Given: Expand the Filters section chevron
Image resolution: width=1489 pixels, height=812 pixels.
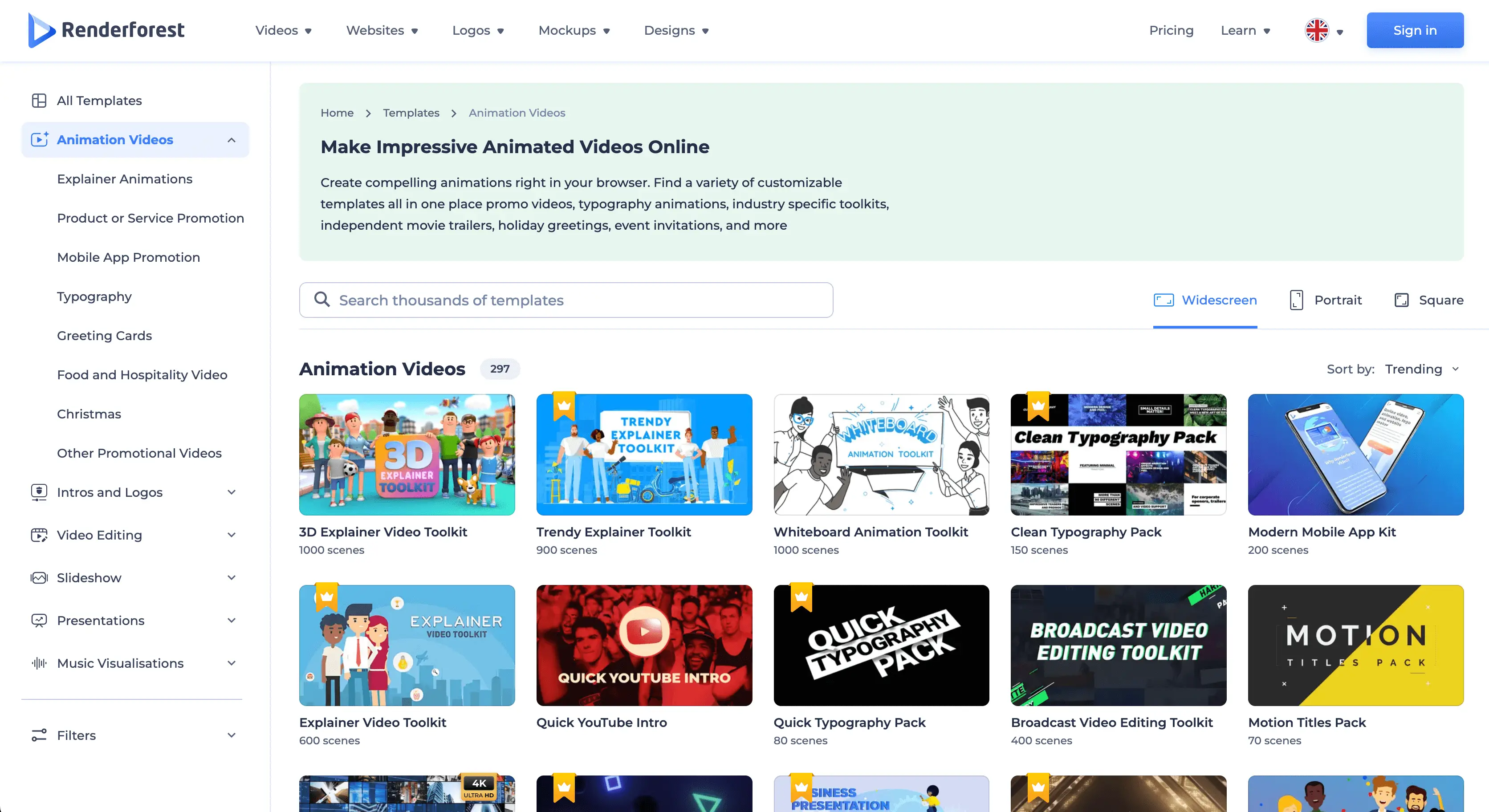Looking at the screenshot, I should [x=231, y=735].
